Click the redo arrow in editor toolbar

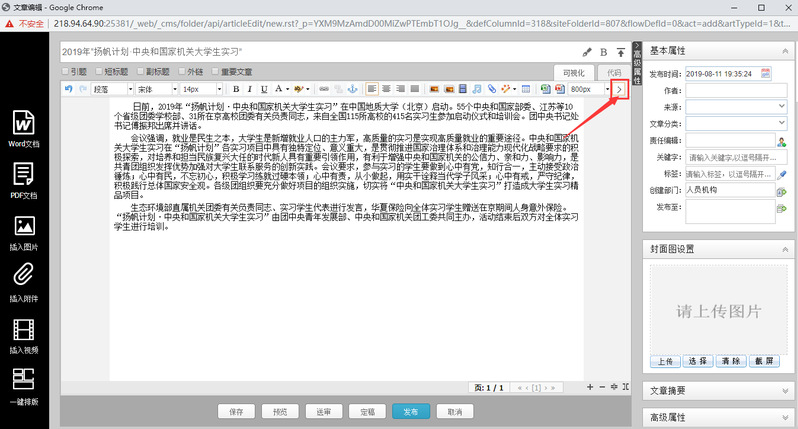(x=83, y=89)
